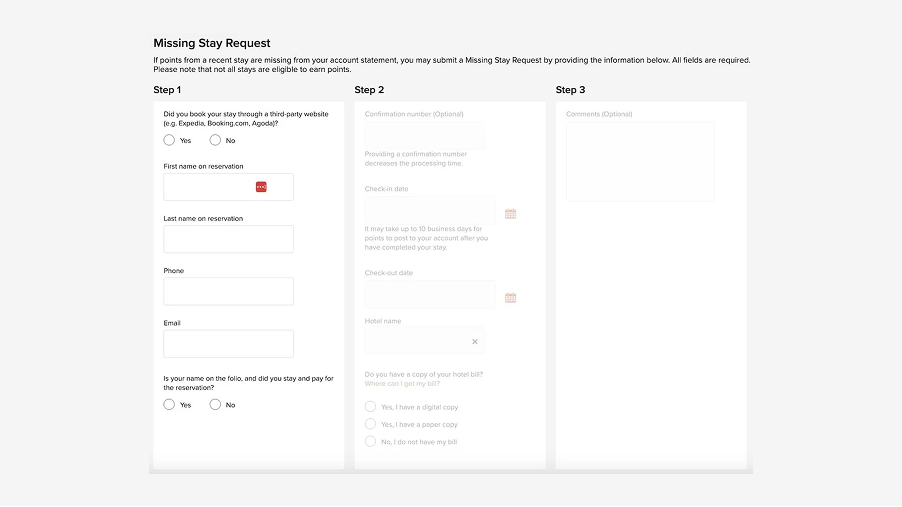The width and height of the screenshot is (902, 507).
Task: Focus the Last name on reservation field
Action: click(228, 239)
